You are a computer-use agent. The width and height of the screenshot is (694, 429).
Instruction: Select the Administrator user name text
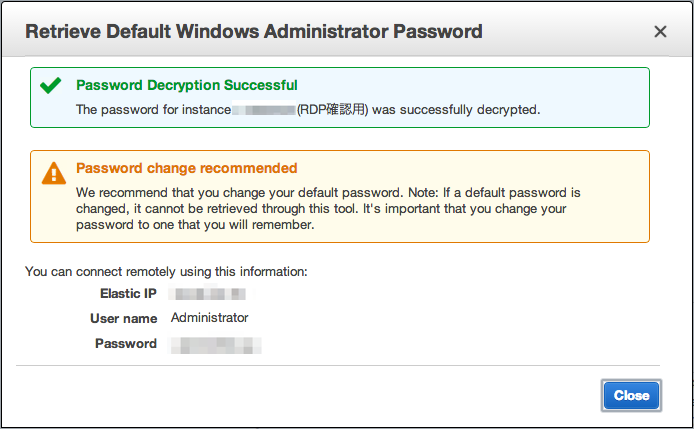[209, 317]
